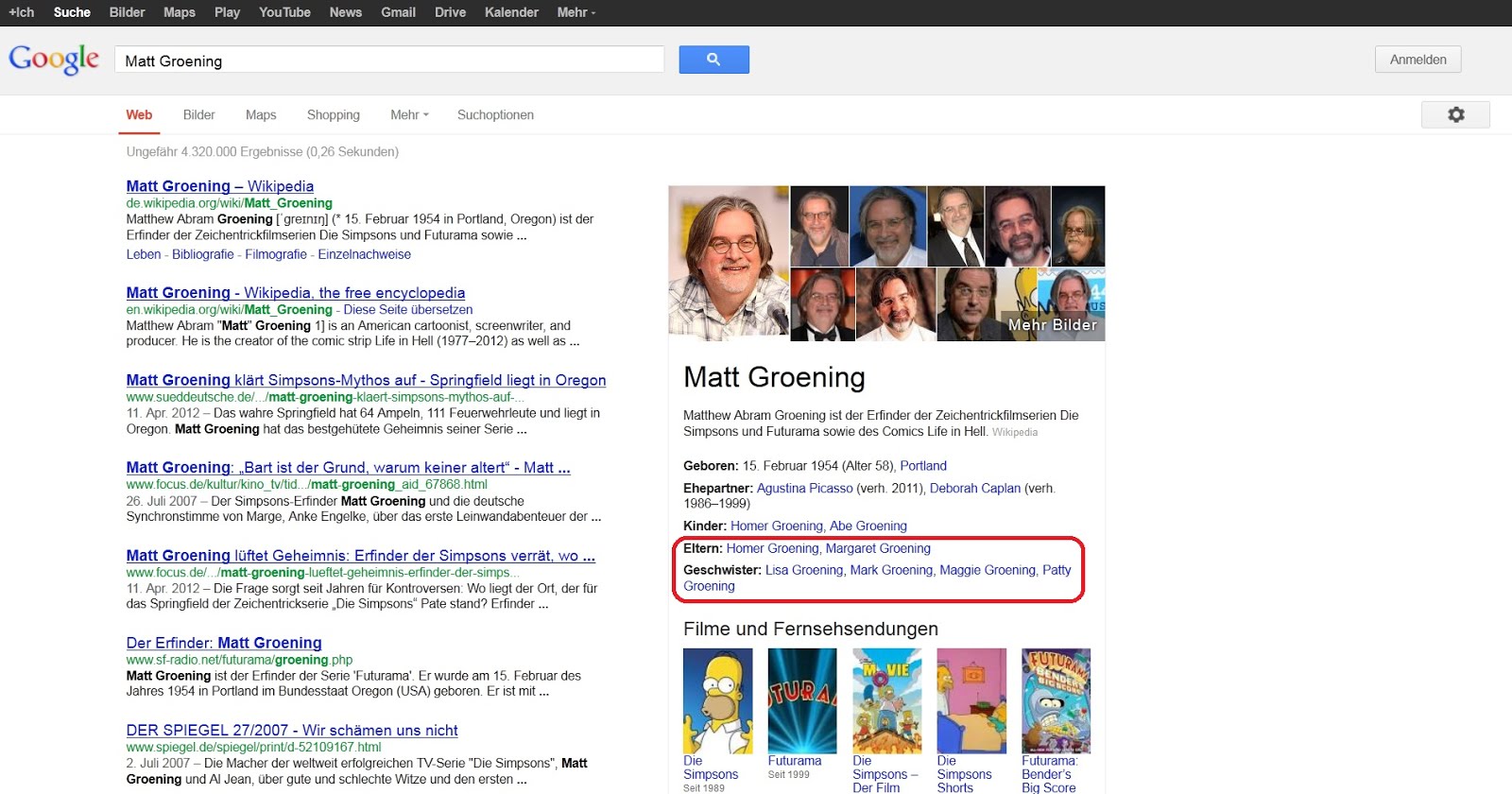1512x794 pixels.
Task: Open the settings gear menu
Action: tap(1455, 114)
